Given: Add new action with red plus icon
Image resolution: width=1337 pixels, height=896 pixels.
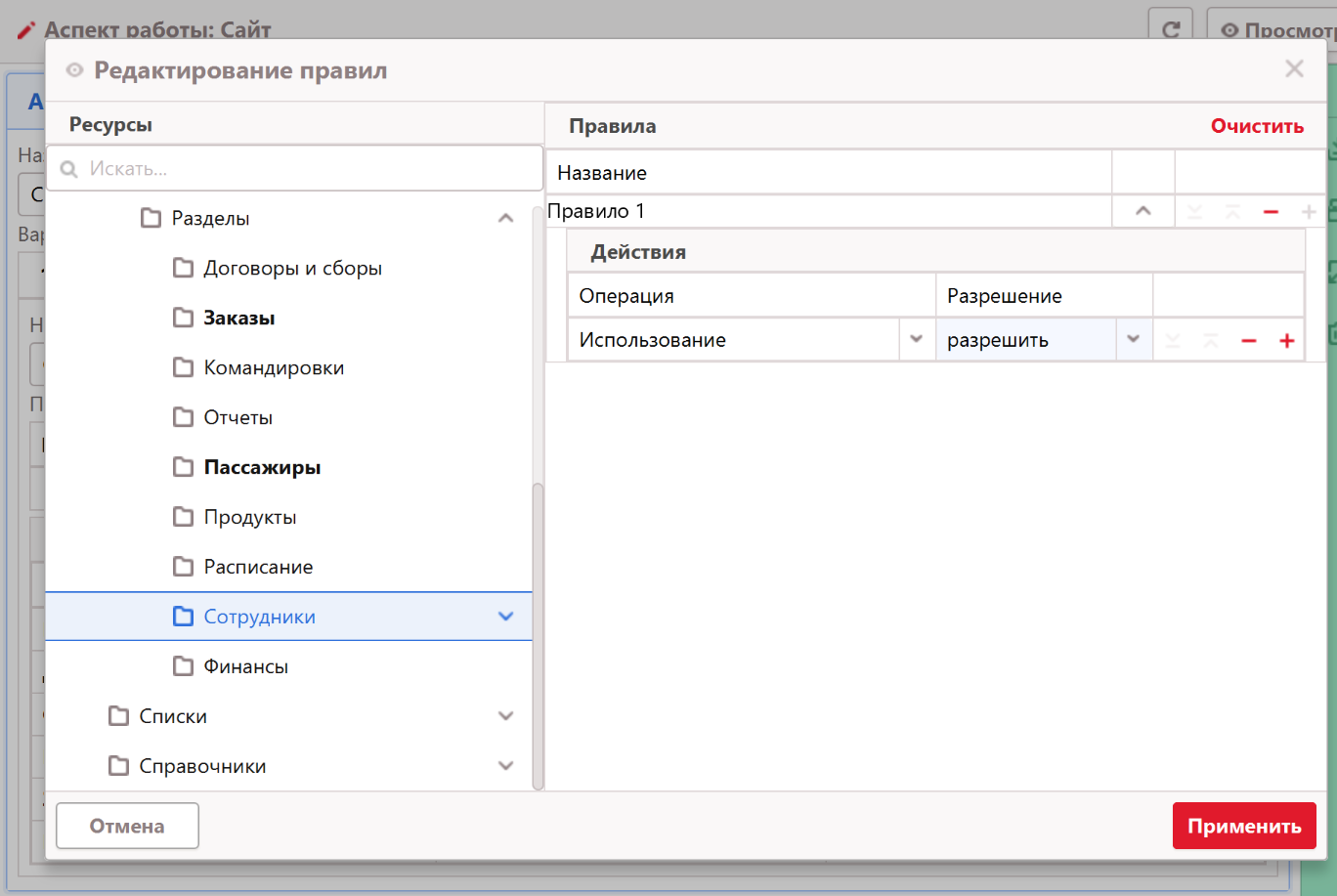Looking at the screenshot, I should point(1286,341).
